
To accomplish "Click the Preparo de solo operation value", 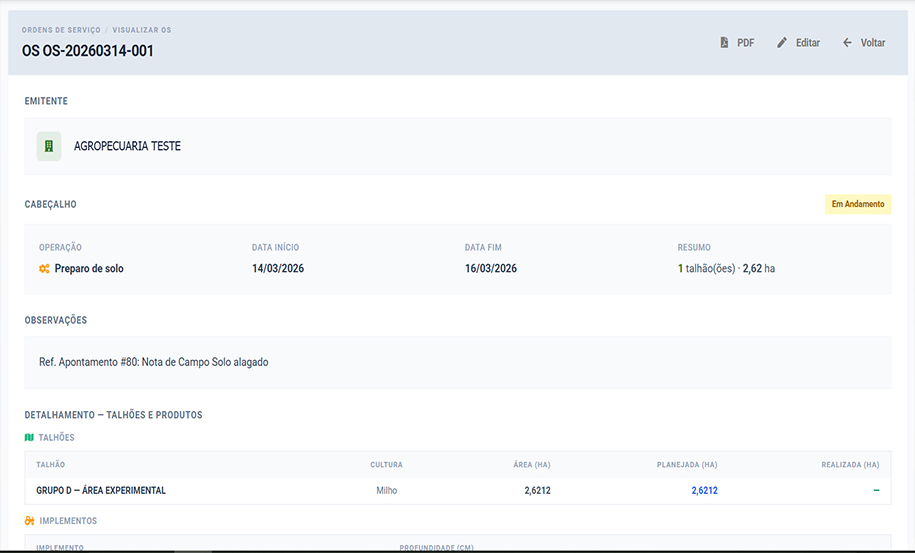I will (x=89, y=269).
